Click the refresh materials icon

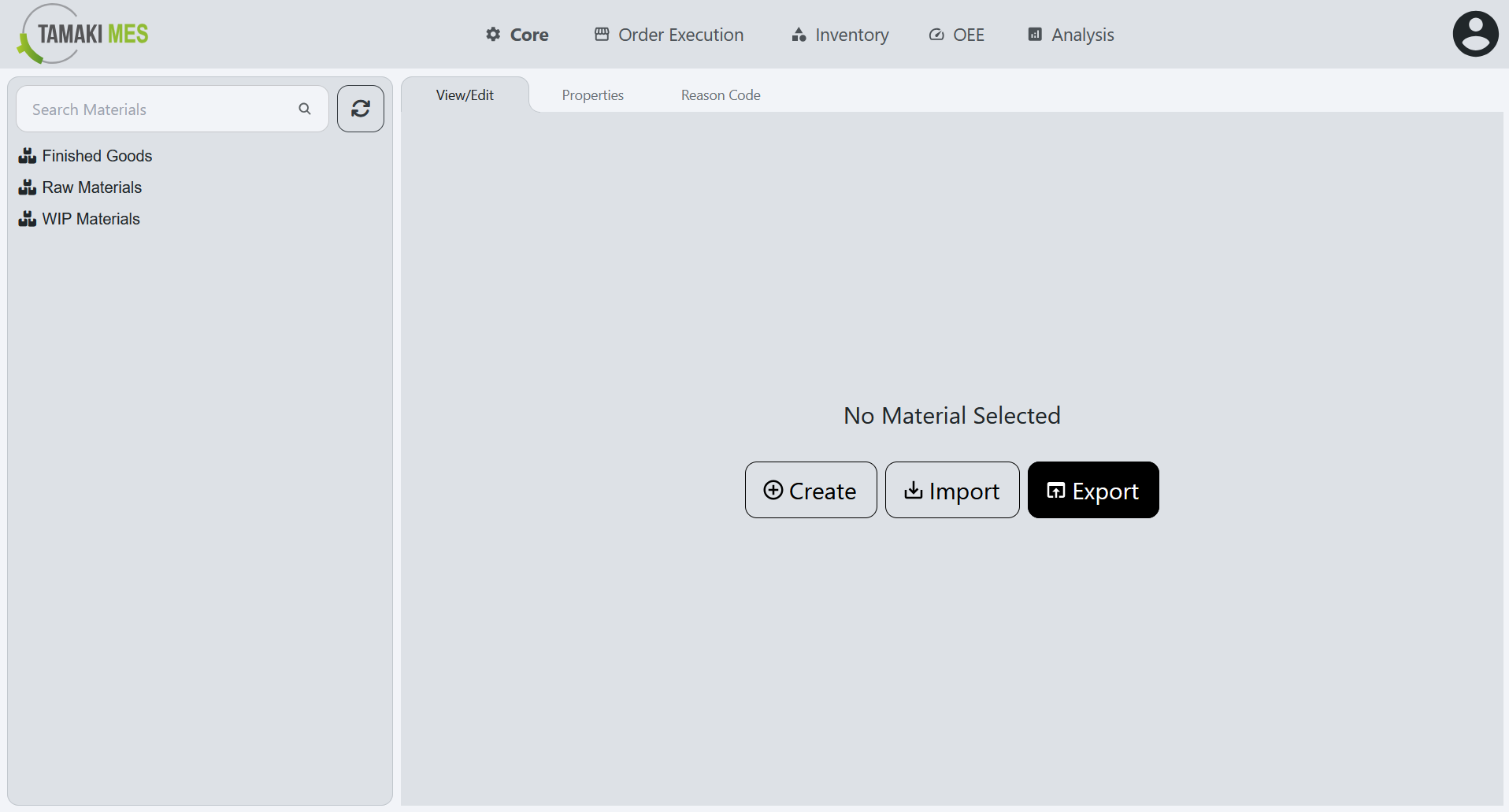pyautogui.click(x=360, y=109)
